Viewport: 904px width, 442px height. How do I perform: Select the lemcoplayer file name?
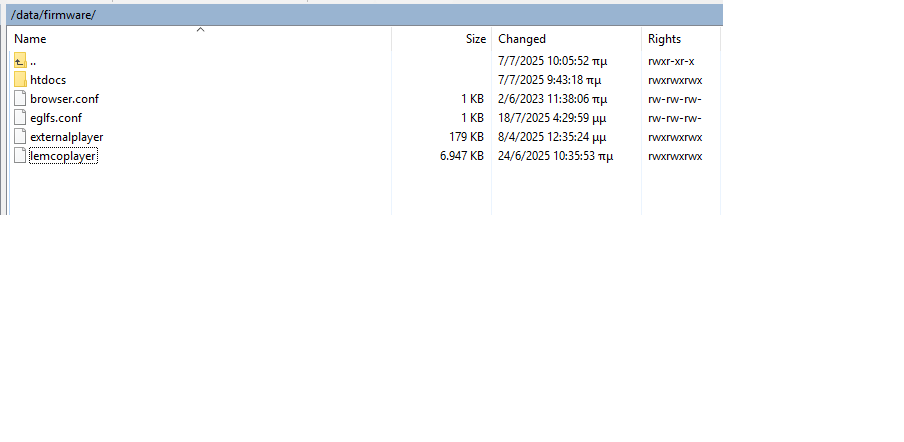click(63, 156)
